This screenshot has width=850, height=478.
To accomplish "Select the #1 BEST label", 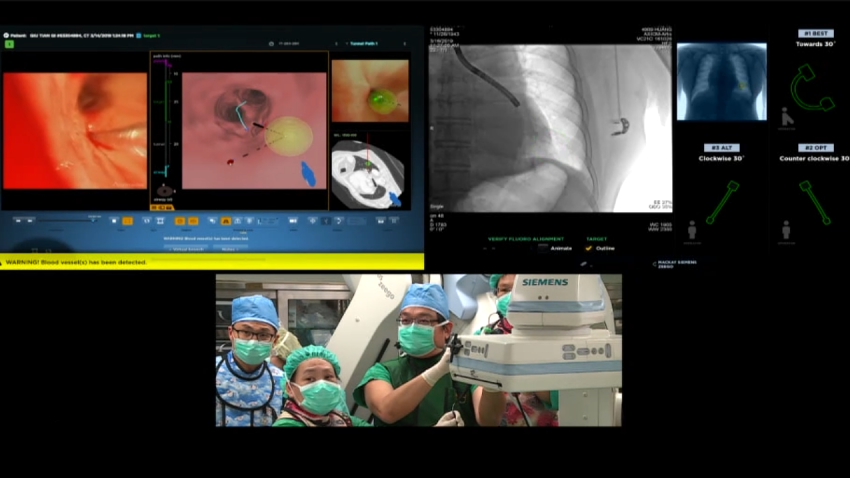I will 815,33.
